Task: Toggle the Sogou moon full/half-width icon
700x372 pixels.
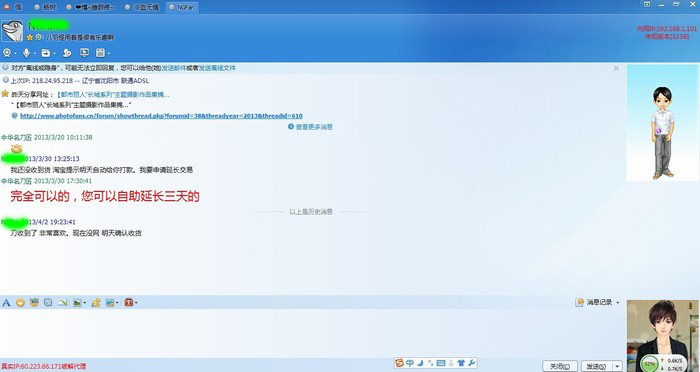Action: (420, 363)
